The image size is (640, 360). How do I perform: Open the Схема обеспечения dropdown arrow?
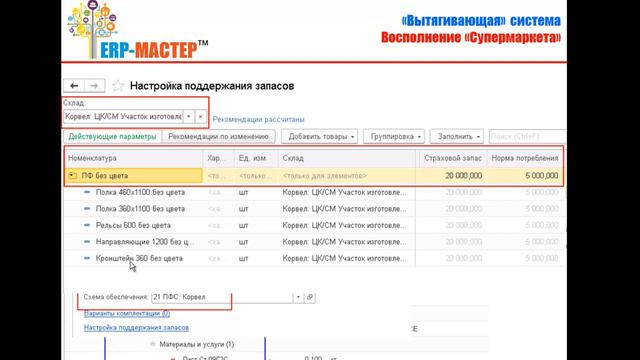point(298,297)
